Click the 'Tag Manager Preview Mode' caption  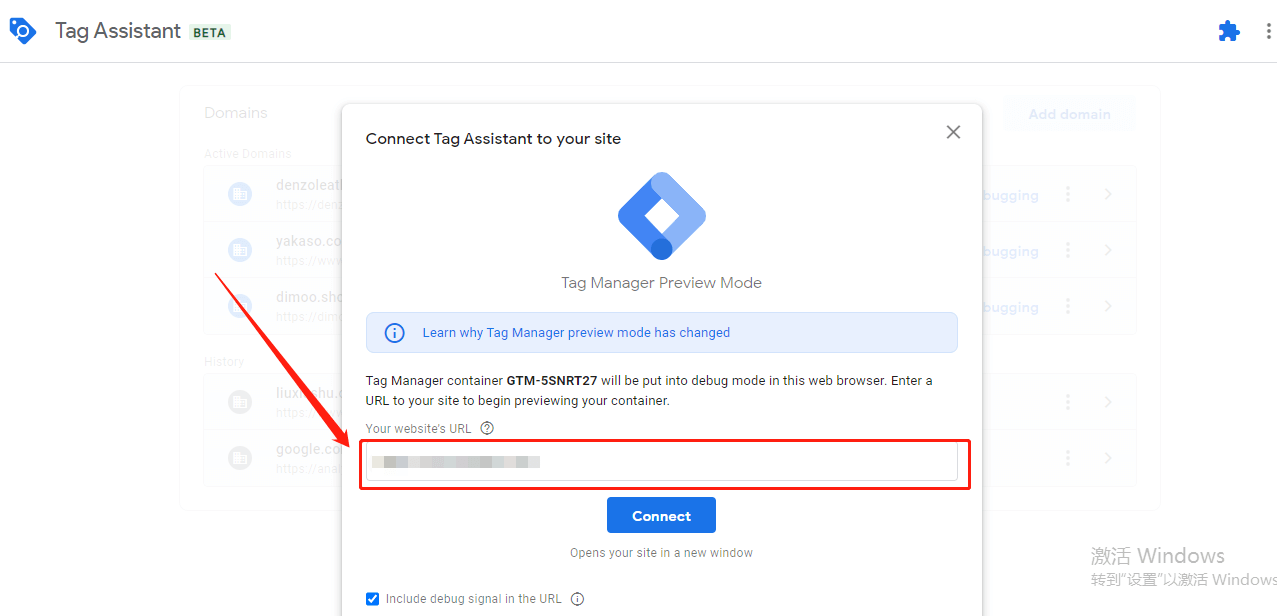(661, 283)
